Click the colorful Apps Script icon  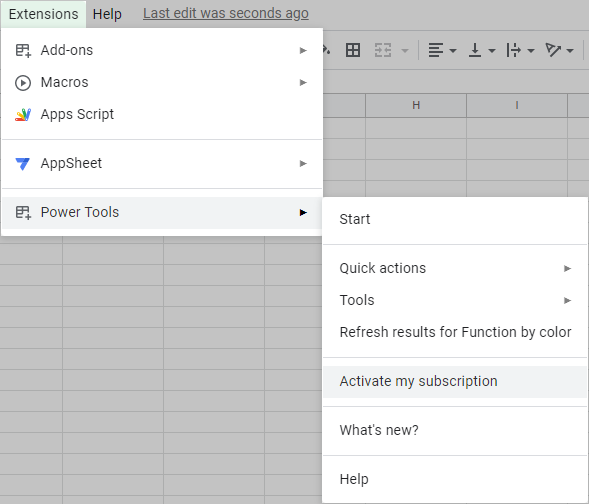23,115
